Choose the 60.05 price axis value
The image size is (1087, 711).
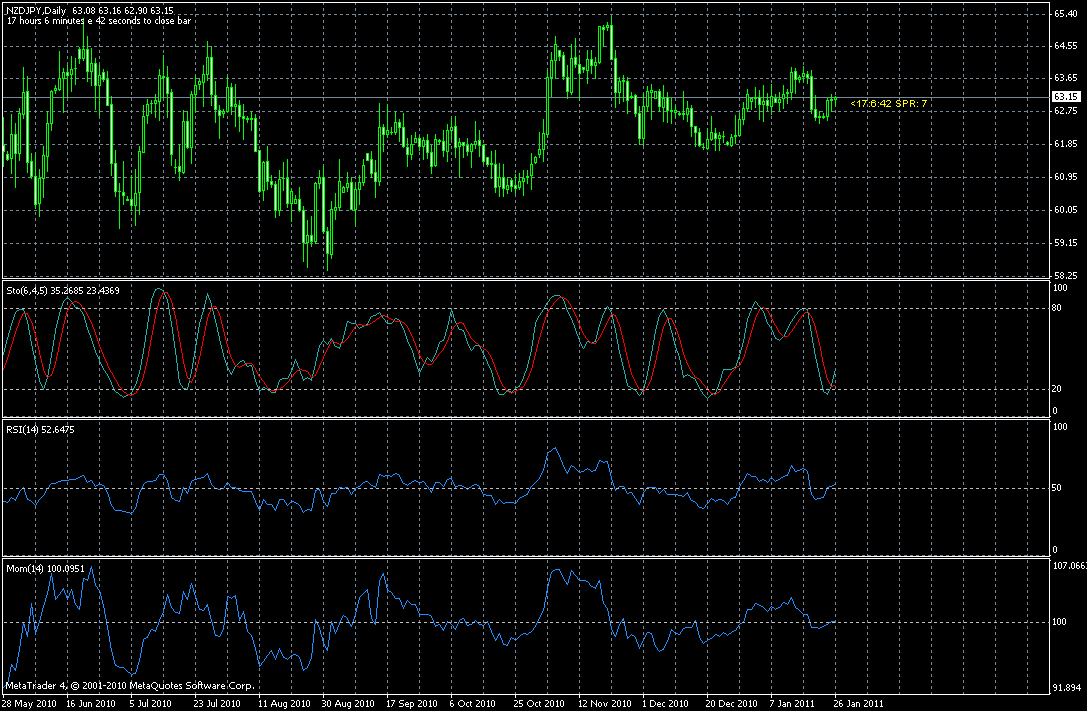(1066, 210)
